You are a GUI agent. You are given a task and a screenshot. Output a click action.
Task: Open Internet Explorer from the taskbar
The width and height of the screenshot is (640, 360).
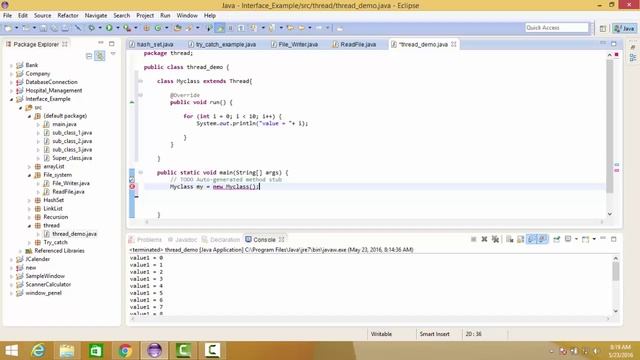coord(38,351)
